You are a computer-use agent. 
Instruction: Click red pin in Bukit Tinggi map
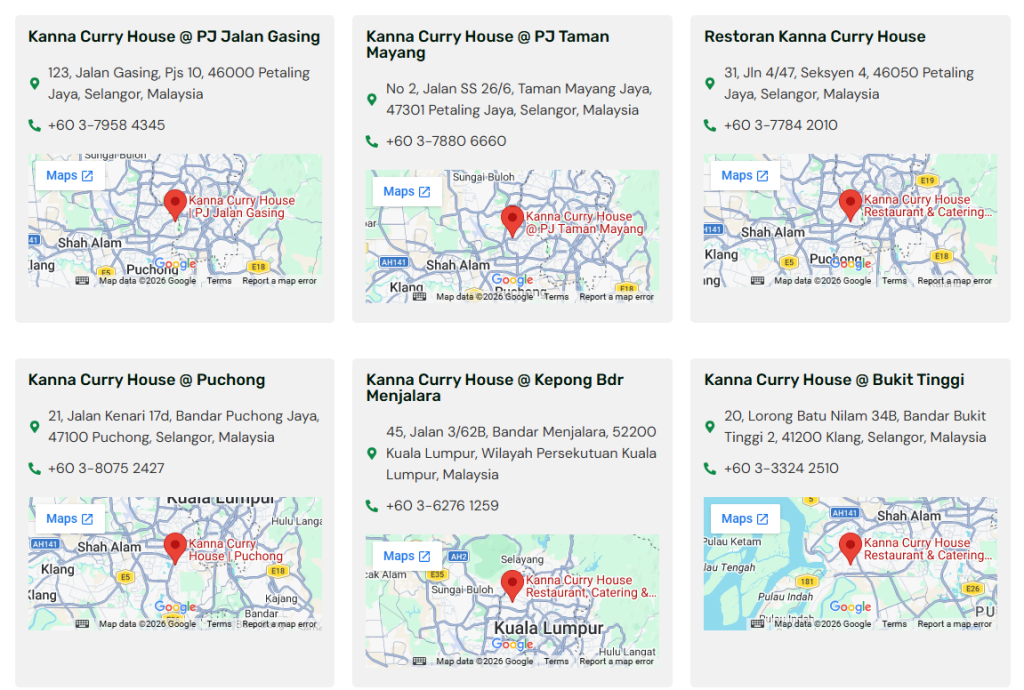pyautogui.click(x=851, y=547)
